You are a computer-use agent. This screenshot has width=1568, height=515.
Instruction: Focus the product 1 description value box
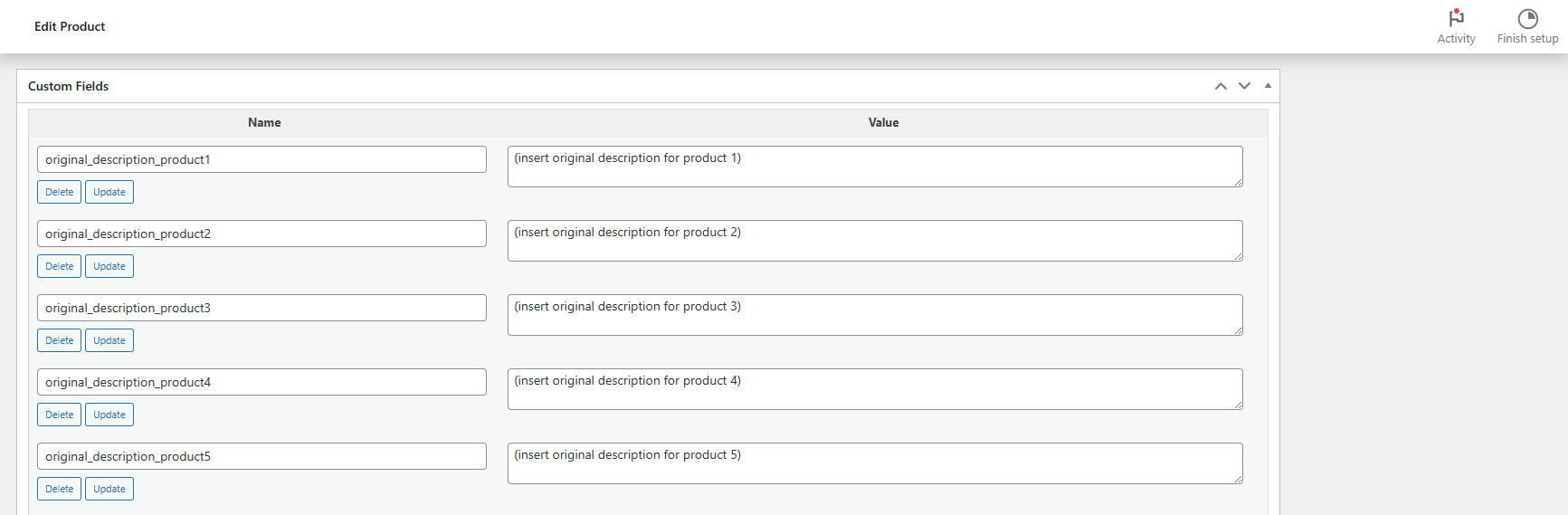point(874,167)
